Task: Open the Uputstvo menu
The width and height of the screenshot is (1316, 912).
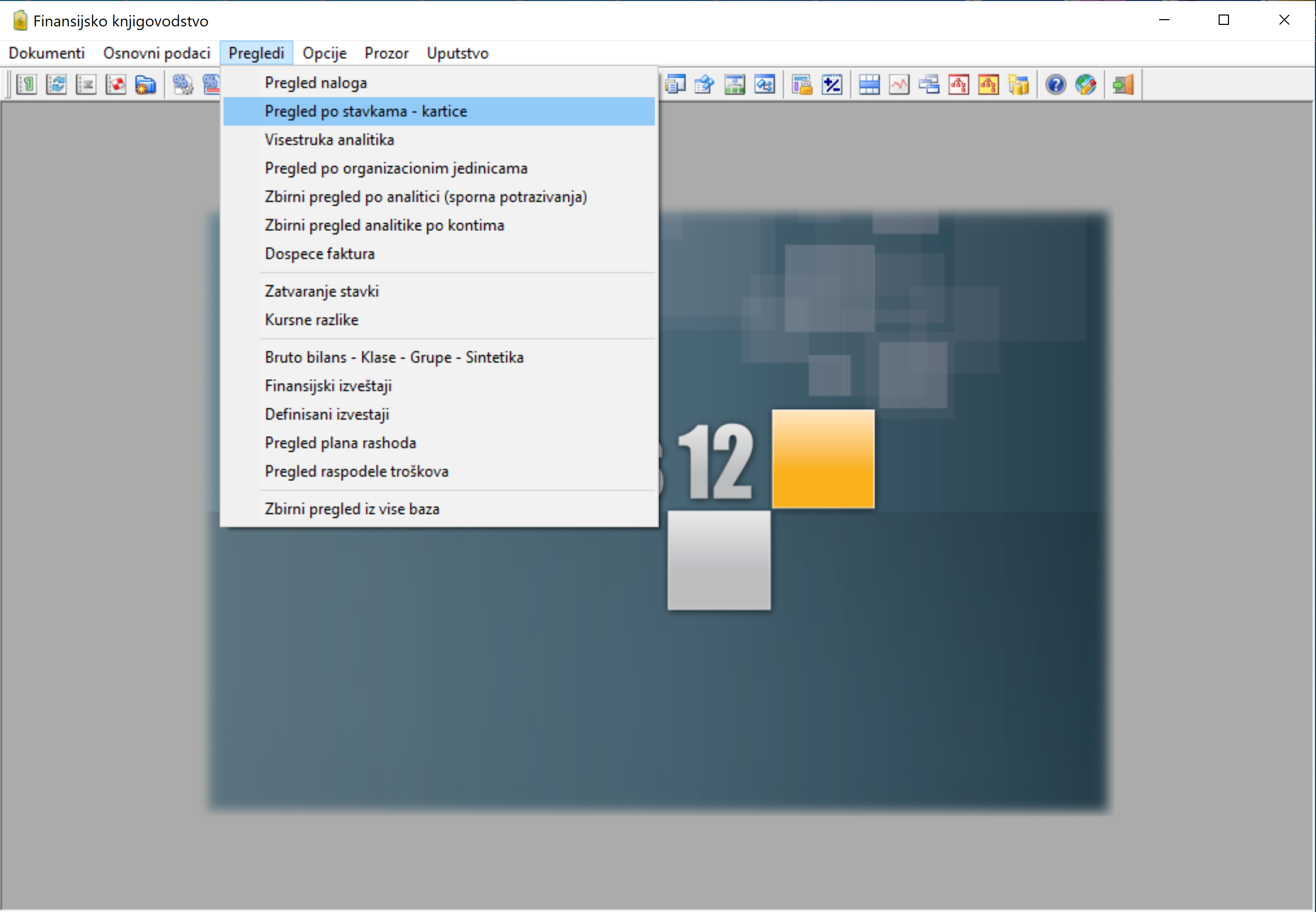Action: [x=458, y=53]
